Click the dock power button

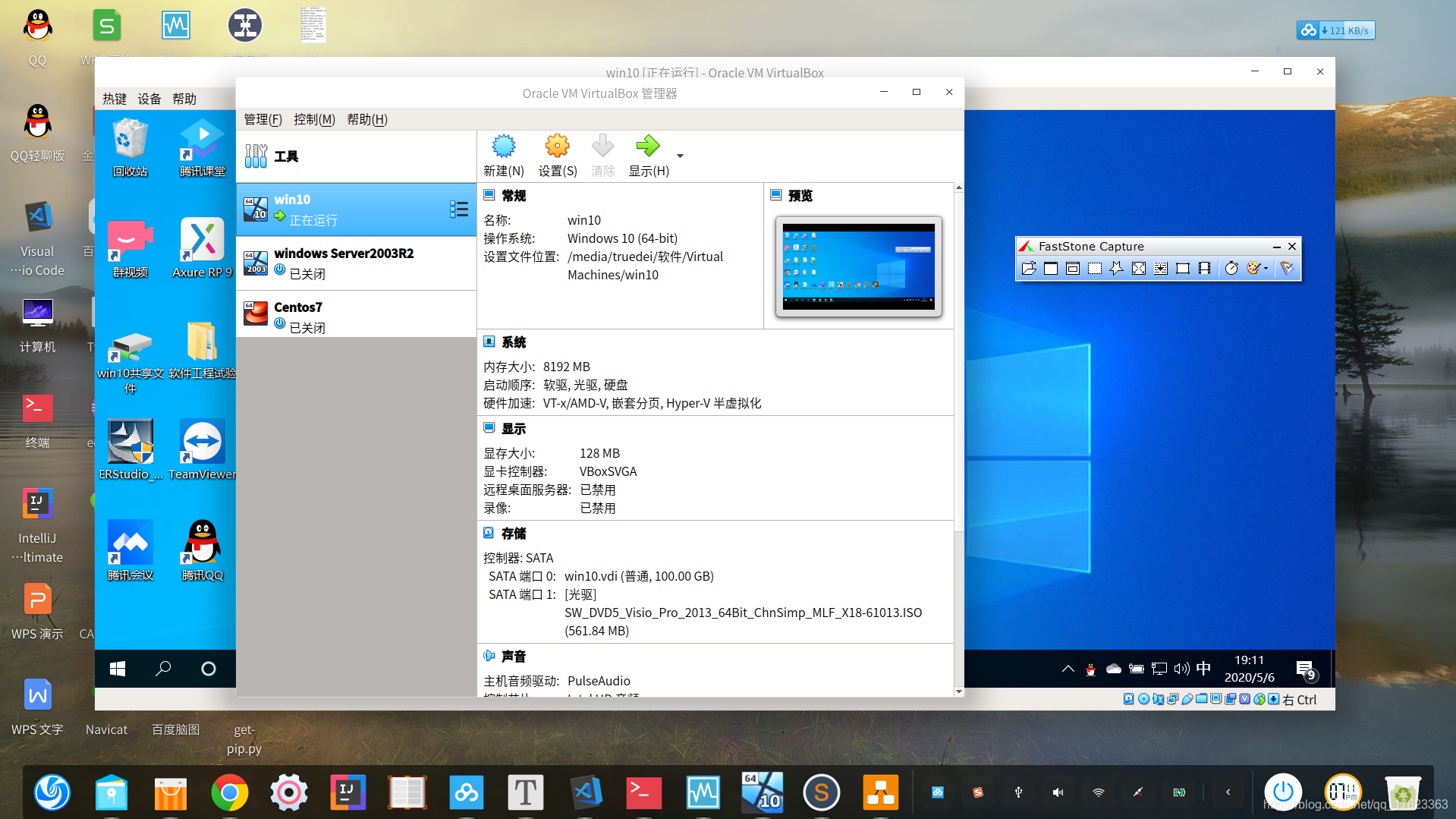click(x=1283, y=792)
